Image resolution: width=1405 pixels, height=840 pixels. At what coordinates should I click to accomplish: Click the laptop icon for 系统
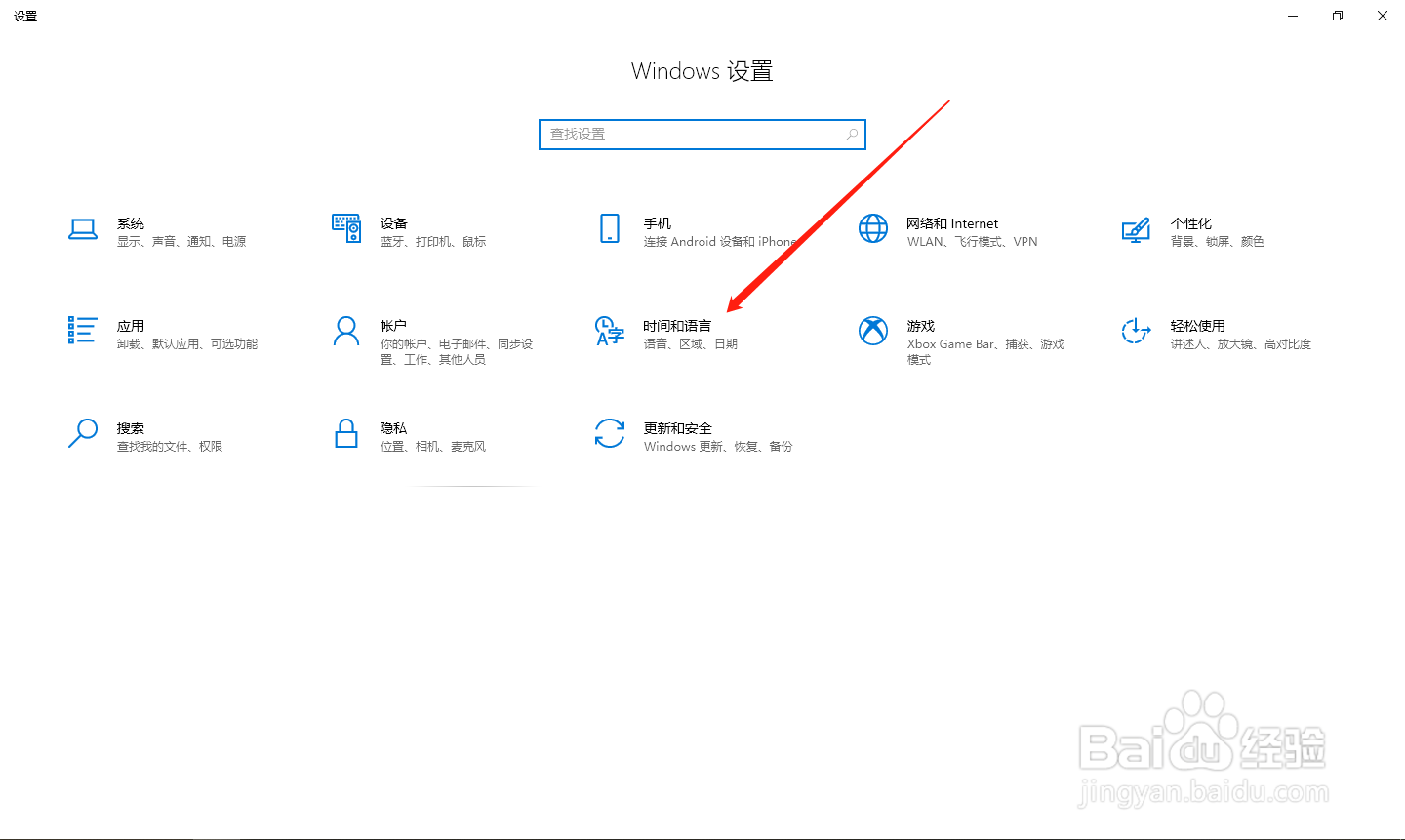[83, 229]
